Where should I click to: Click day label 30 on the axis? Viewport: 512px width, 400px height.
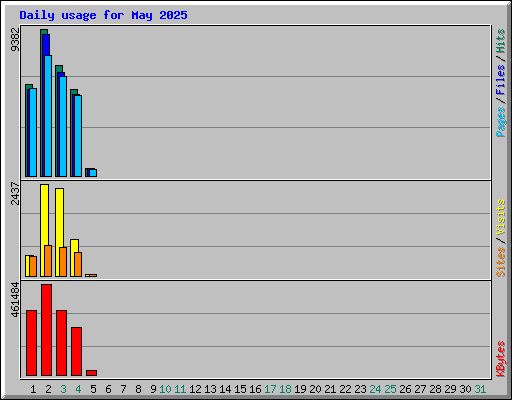click(x=465, y=389)
